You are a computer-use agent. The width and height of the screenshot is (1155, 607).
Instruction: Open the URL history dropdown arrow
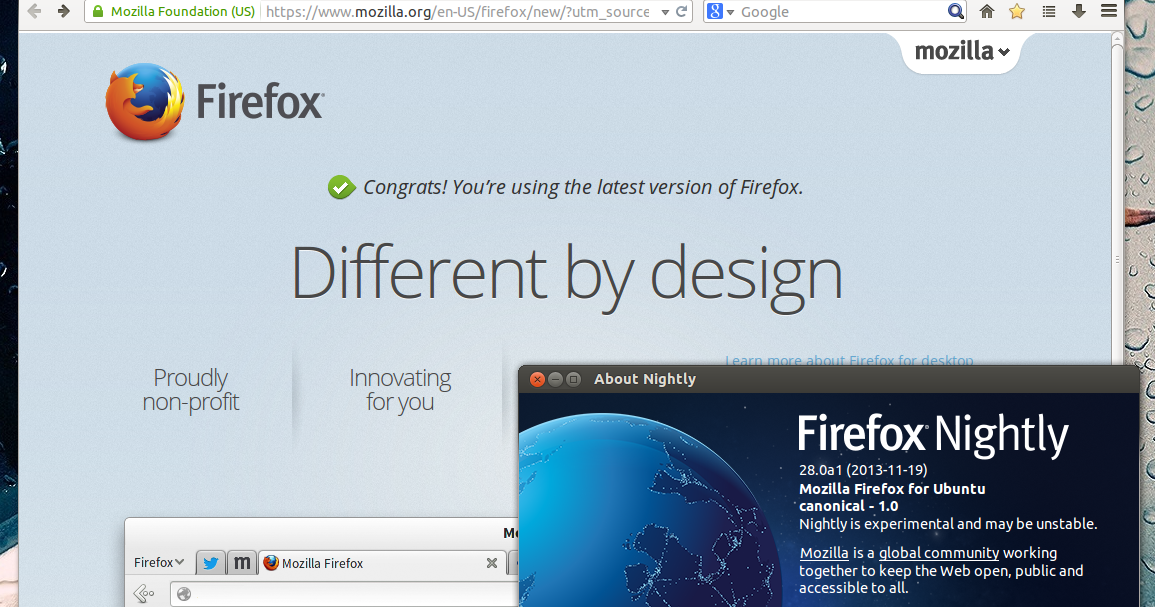pyautogui.click(x=665, y=12)
